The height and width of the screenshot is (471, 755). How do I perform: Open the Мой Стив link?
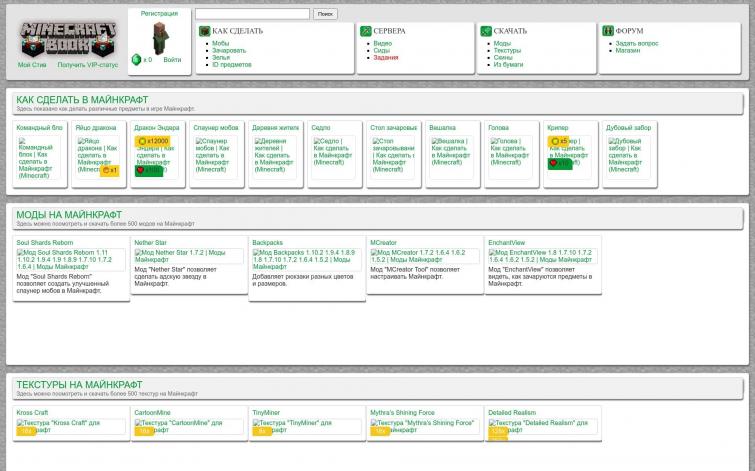pos(32,65)
